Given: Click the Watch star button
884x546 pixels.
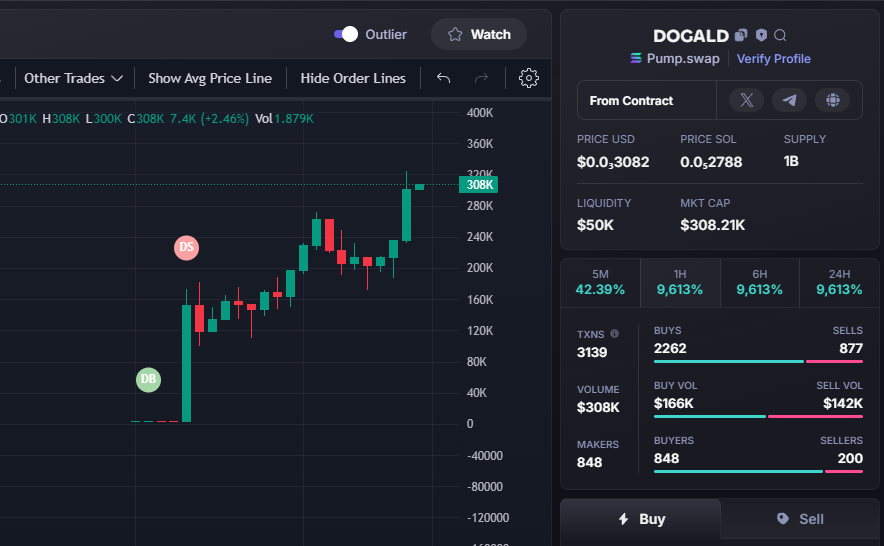Looking at the screenshot, I should pos(479,34).
